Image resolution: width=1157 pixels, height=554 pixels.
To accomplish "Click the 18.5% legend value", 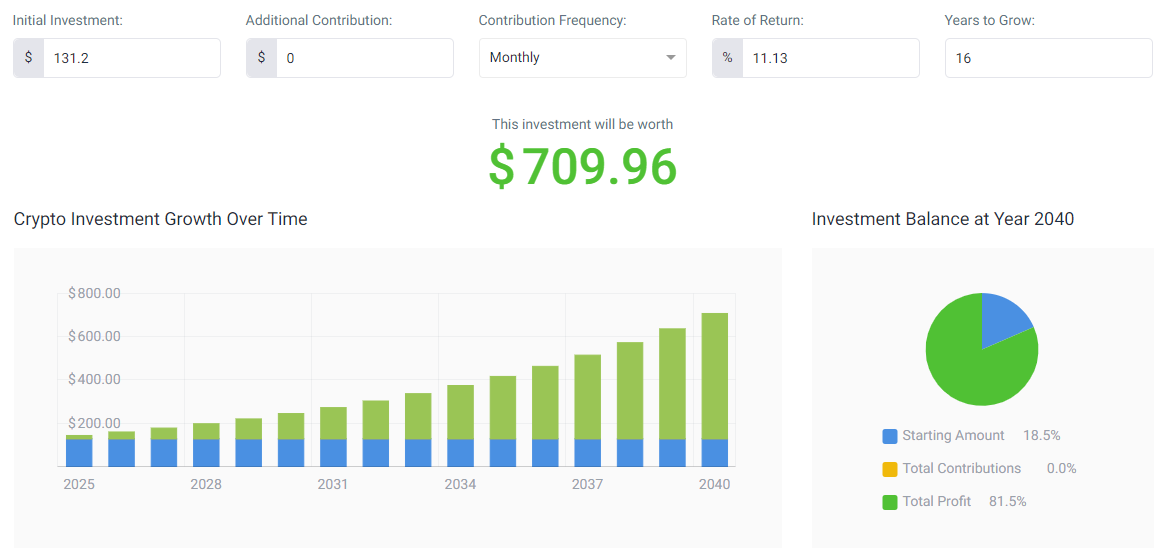I will tap(1042, 436).
